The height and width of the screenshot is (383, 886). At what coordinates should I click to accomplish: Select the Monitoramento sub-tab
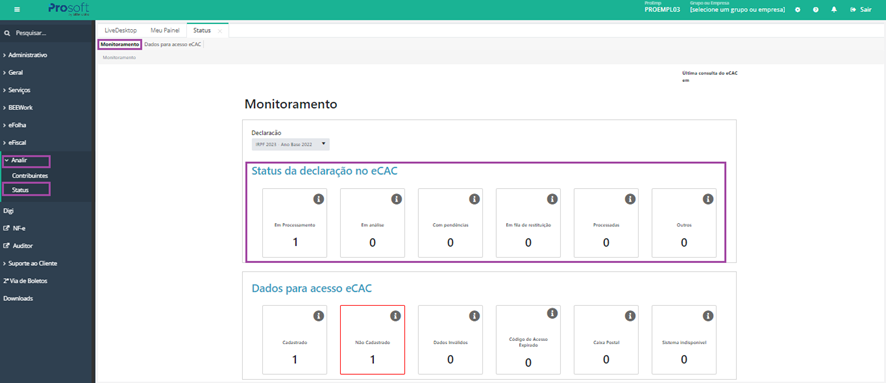(120, 44)
